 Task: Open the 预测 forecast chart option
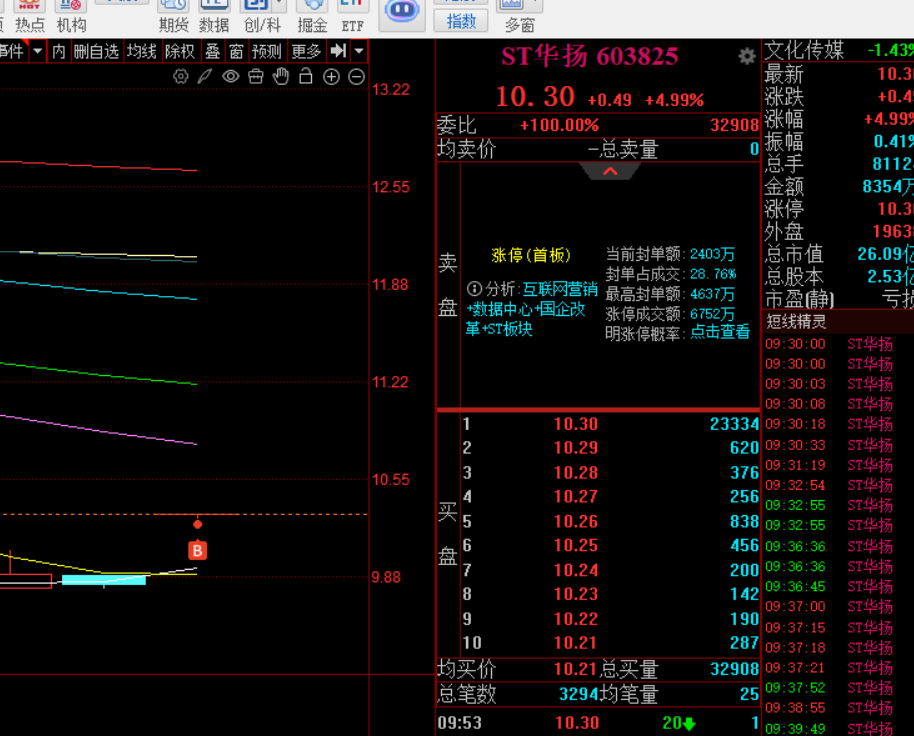coord(266,51)
